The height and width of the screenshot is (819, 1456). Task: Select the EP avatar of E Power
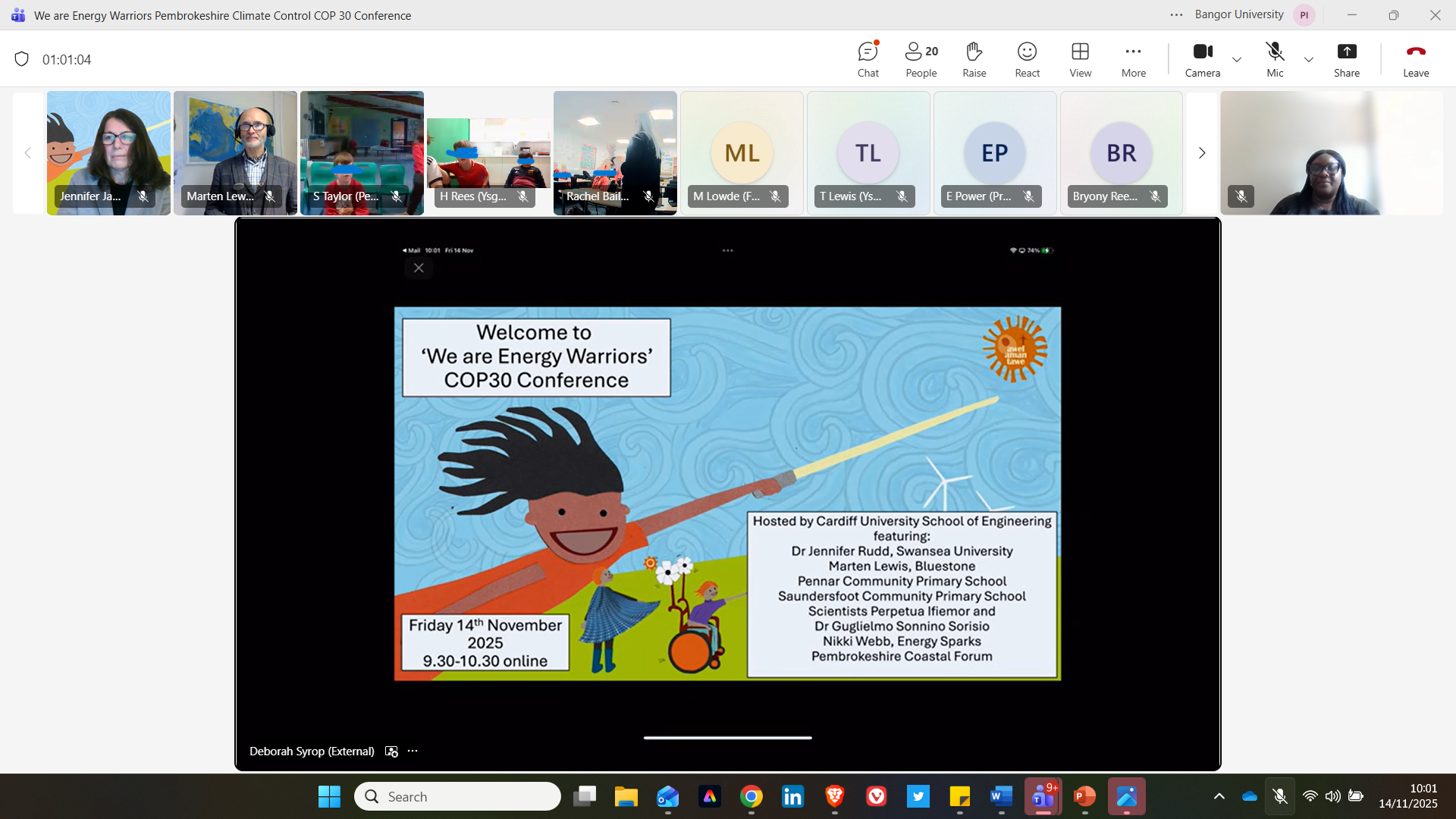tap(995, 153)
